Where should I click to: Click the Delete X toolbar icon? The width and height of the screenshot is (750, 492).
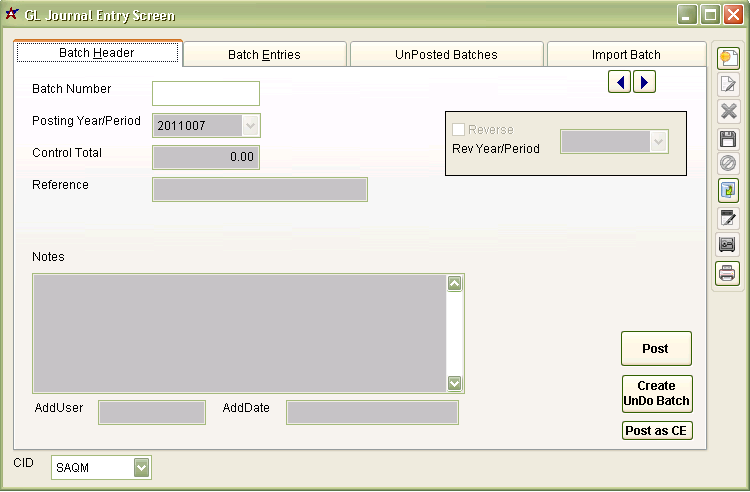click(727, 111)
